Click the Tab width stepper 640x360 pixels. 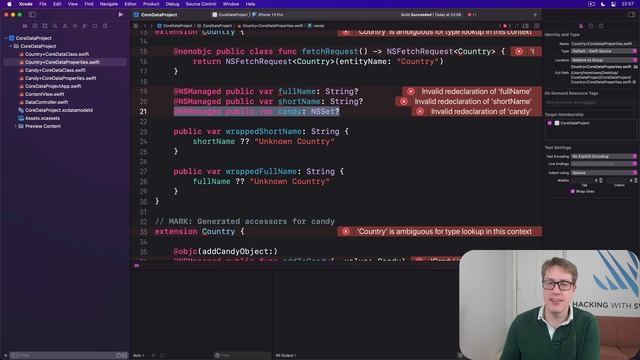601,180
